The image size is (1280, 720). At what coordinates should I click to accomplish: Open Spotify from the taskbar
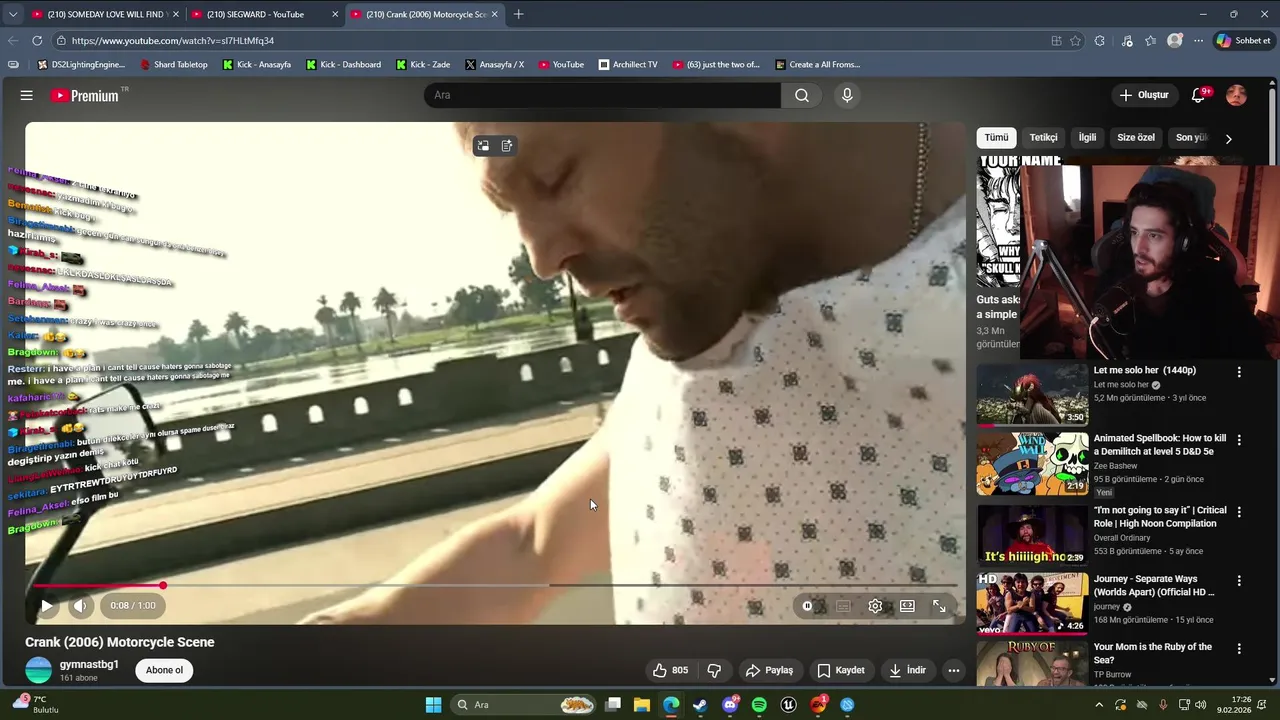[759, 705]
